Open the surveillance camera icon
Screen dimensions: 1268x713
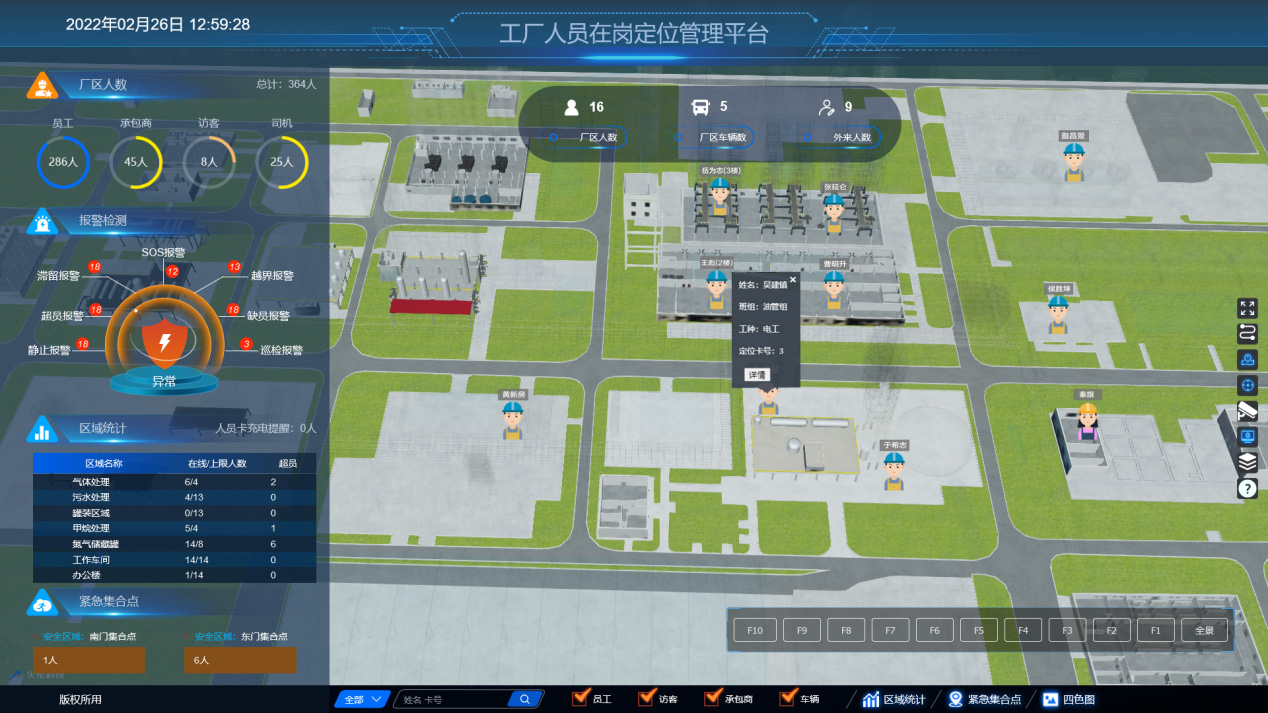pos(1247,411)
